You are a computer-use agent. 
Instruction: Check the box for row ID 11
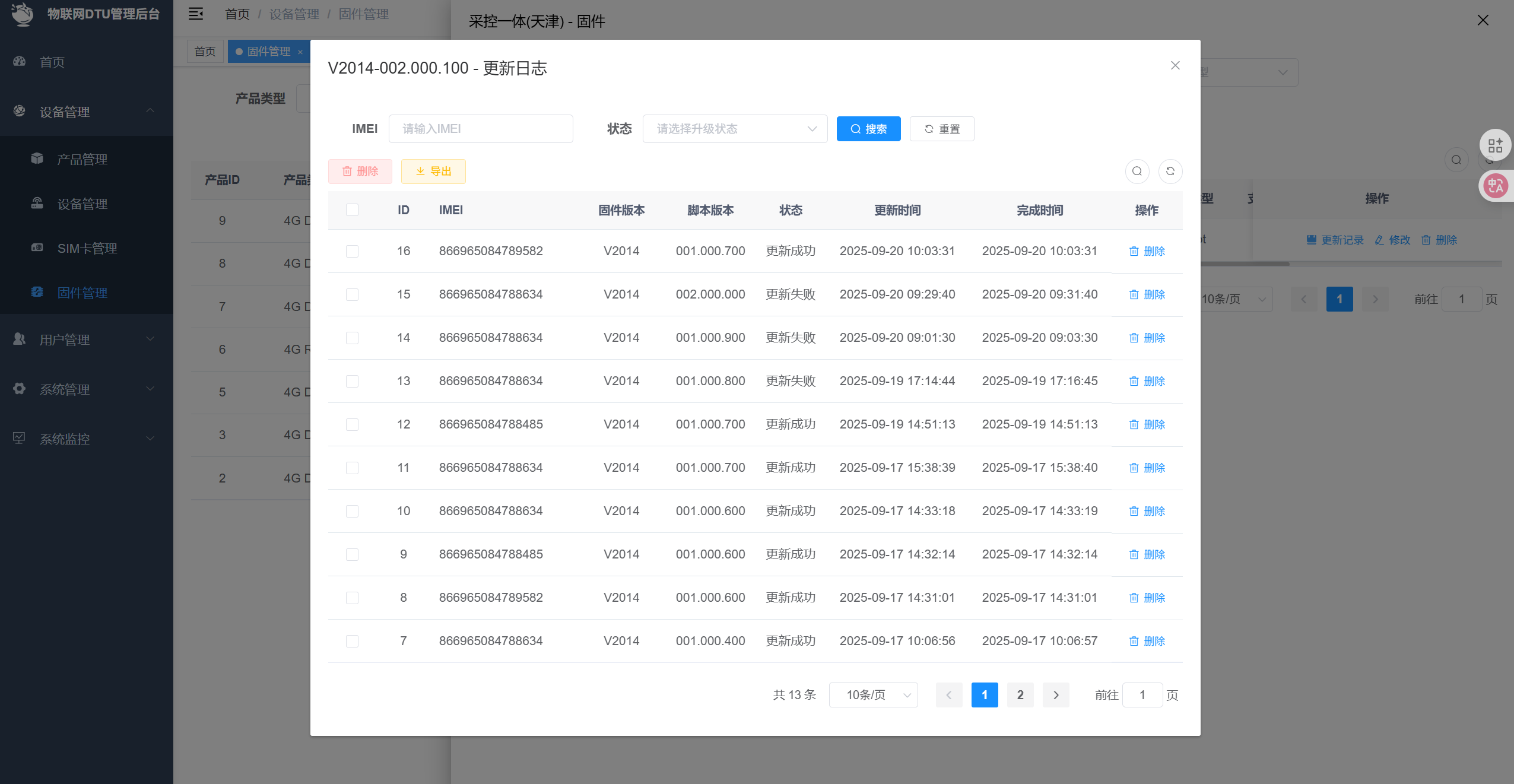[352, 468]
